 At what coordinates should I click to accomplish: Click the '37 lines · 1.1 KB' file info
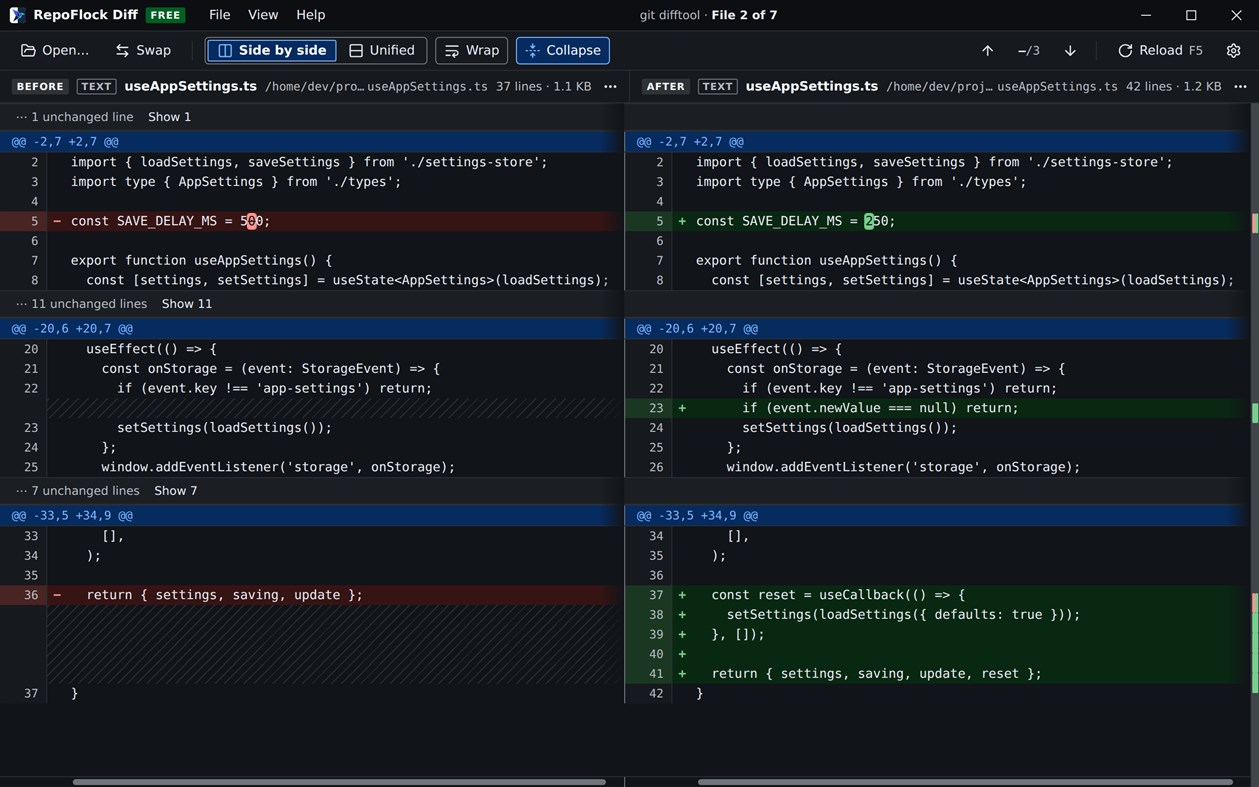[543, 86]
